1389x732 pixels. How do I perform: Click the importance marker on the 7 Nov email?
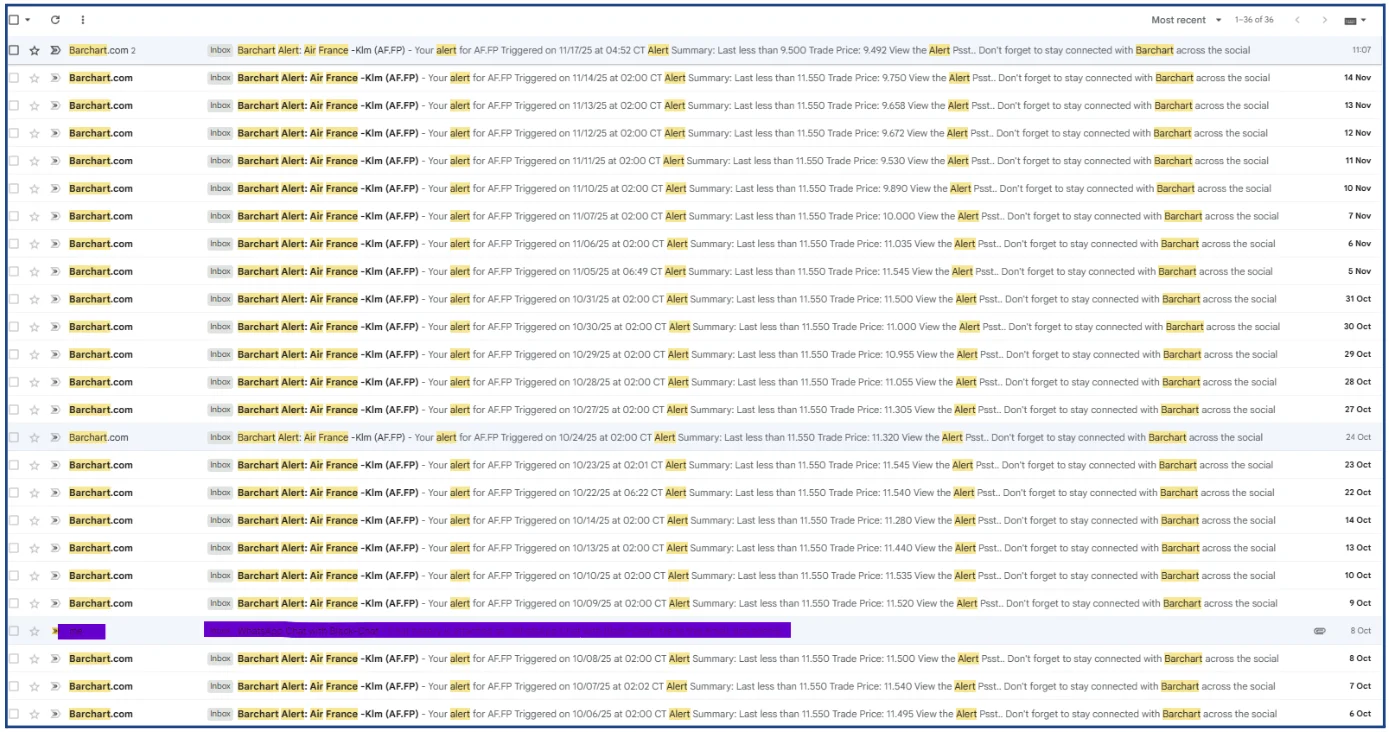(58, 215)
